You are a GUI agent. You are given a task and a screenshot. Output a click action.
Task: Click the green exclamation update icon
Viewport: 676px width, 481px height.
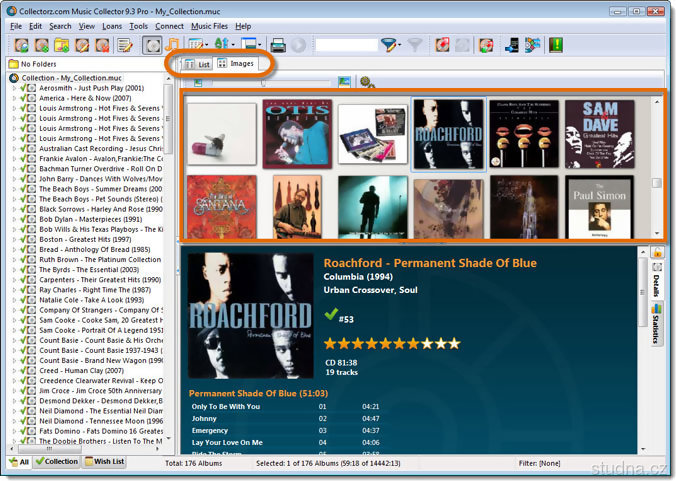click(x=556, y=45)
